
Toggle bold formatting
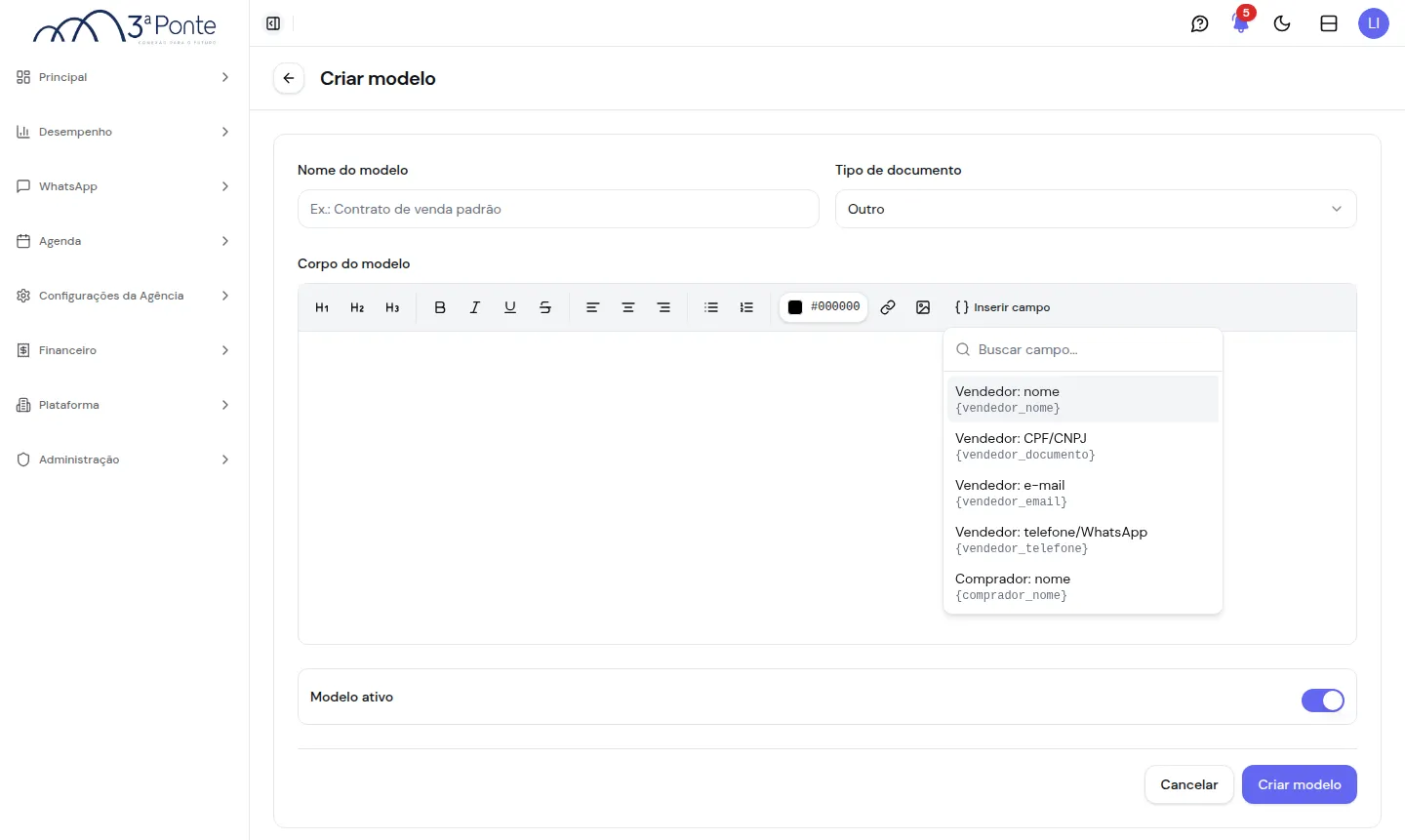pyautogui.click(x=440, y=307)
